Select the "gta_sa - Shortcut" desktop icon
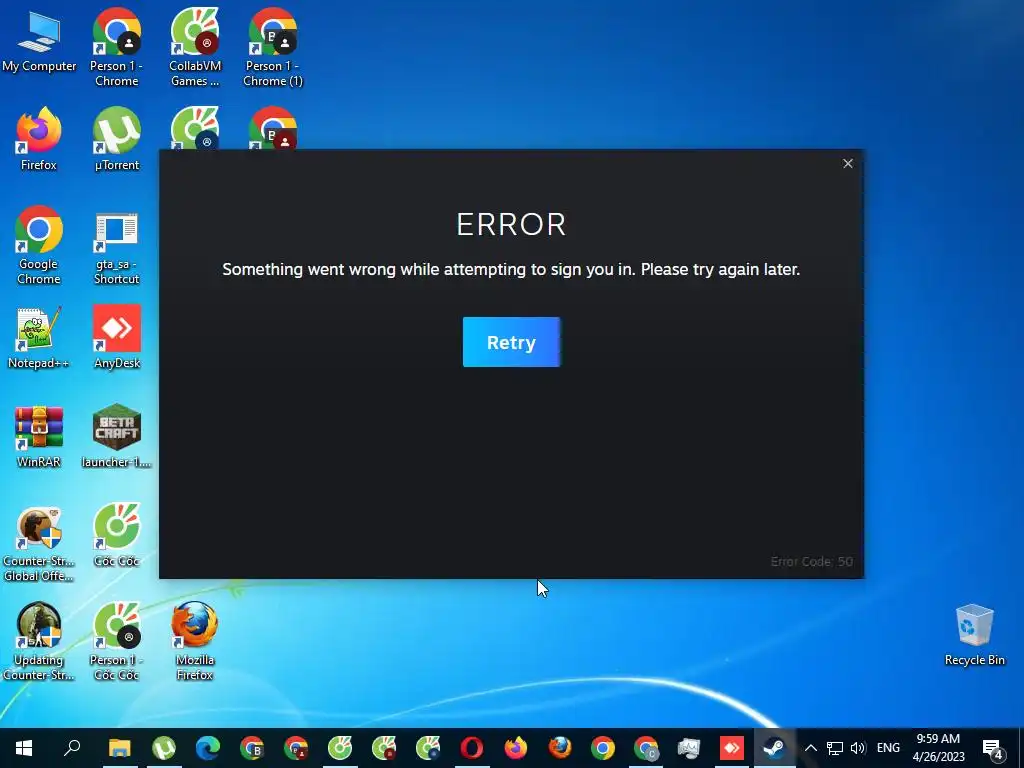Viewport: 1024px width, 768px height. 116,247
